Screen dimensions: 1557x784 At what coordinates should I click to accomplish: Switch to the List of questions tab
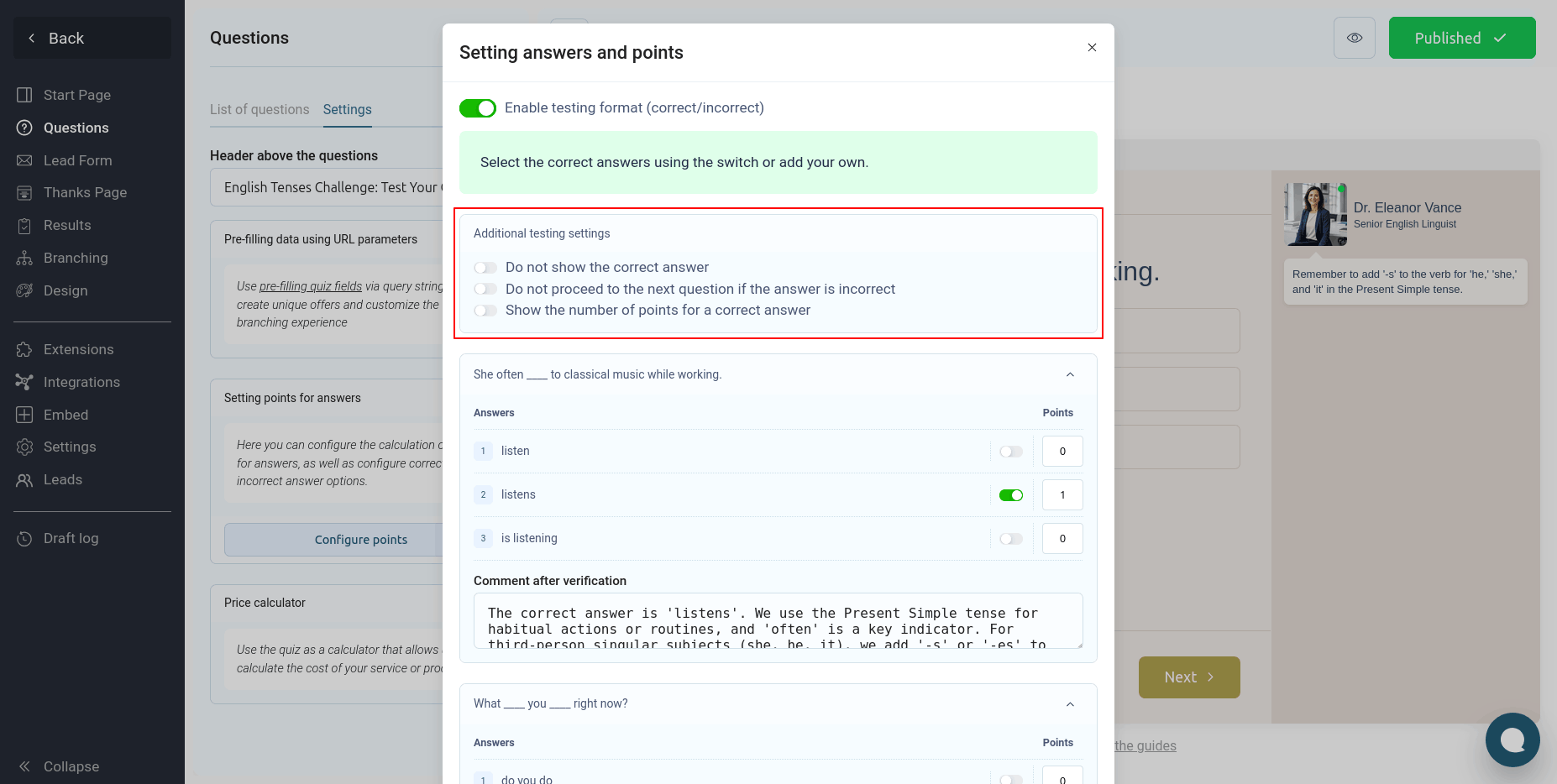click(x=259, y=109)
